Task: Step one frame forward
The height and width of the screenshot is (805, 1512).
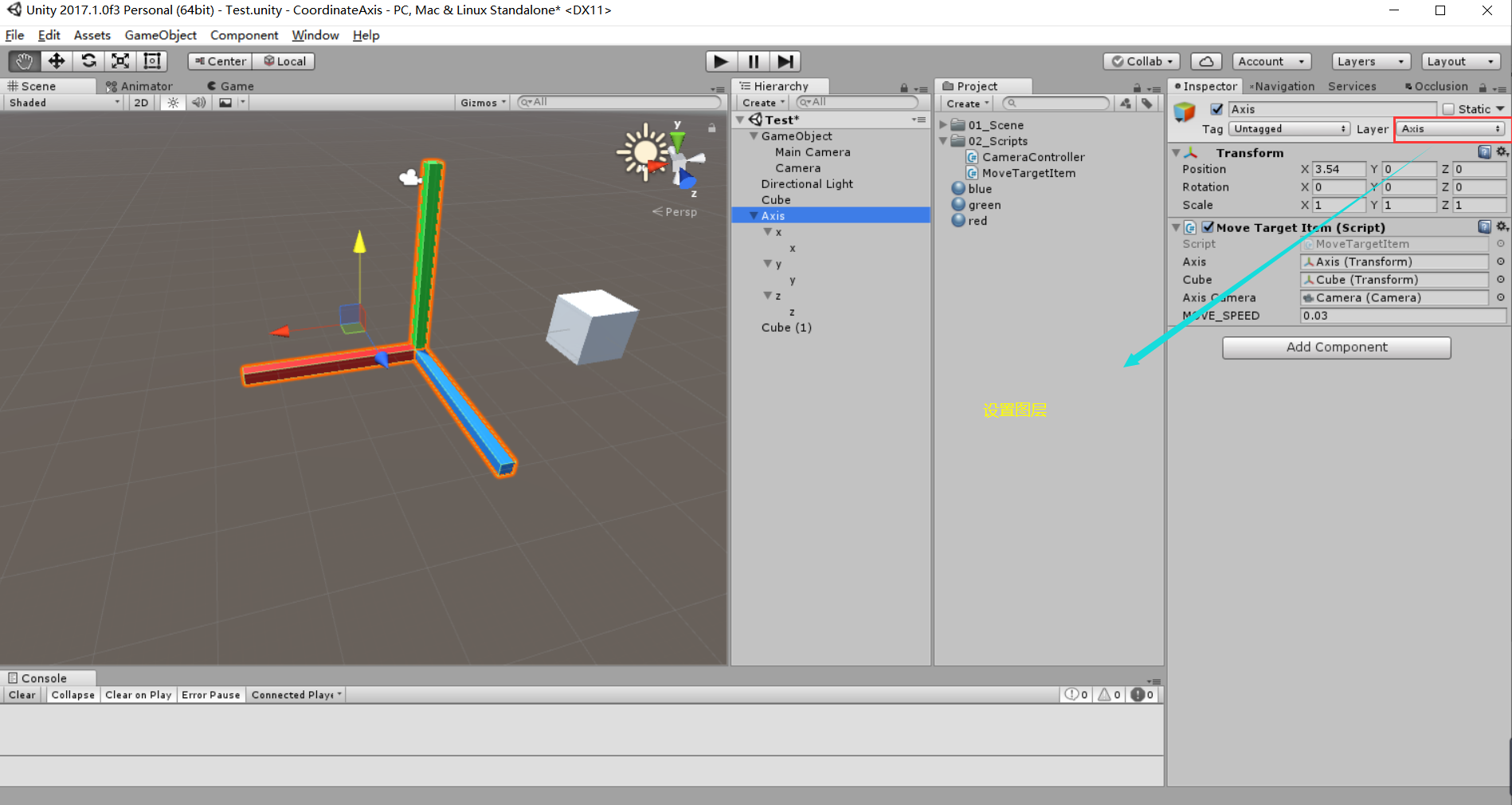Action: pyautogui.click(x=785, y=61)
